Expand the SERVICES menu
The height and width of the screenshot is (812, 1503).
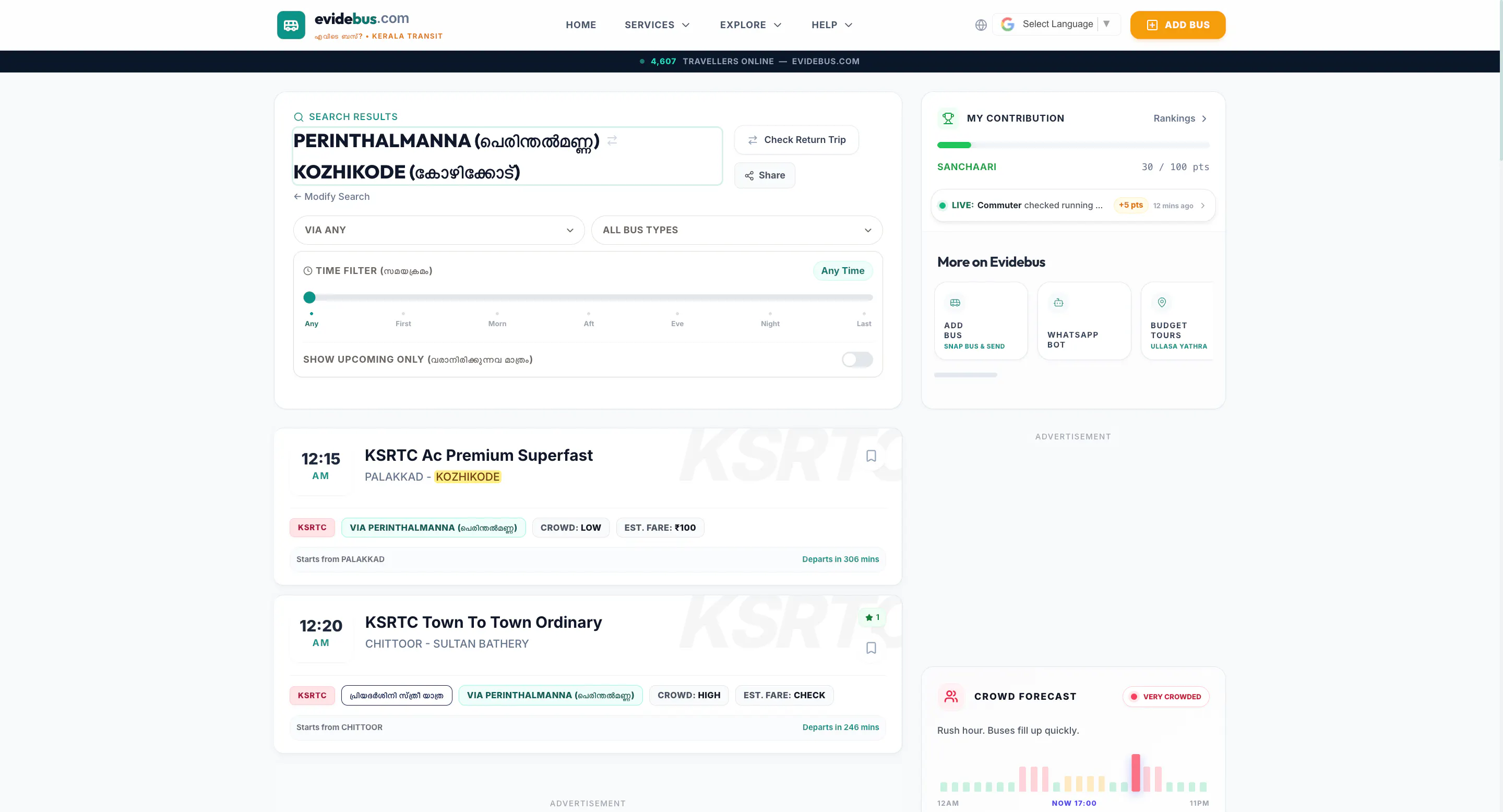(657, 25)
